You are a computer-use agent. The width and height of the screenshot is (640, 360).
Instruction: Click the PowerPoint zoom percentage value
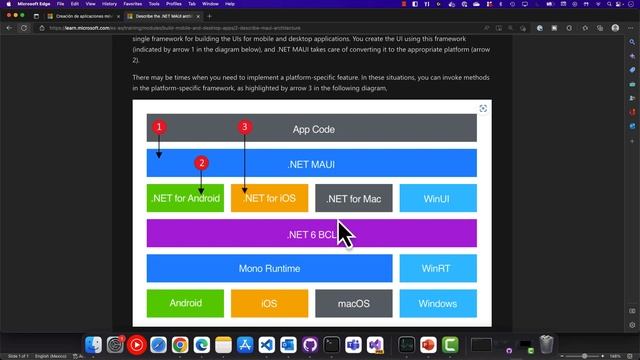[615, 356]
